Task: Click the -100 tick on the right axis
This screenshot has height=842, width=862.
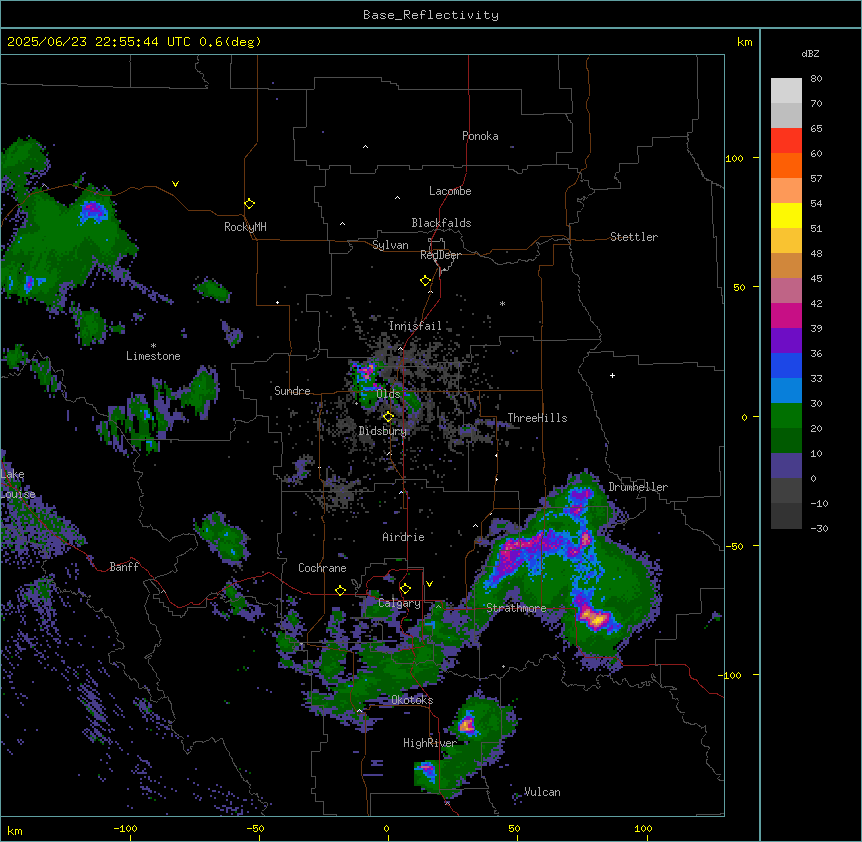Action: pyautogui.click(x=731, y=675)
